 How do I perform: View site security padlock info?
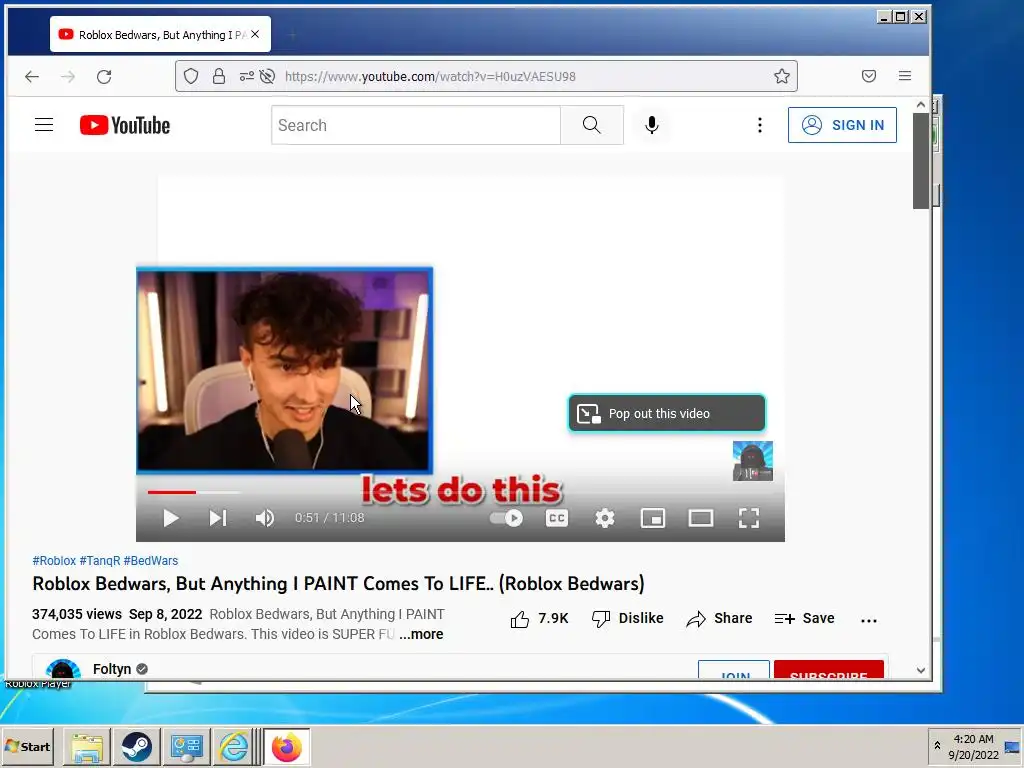click(x=219, y=76)
